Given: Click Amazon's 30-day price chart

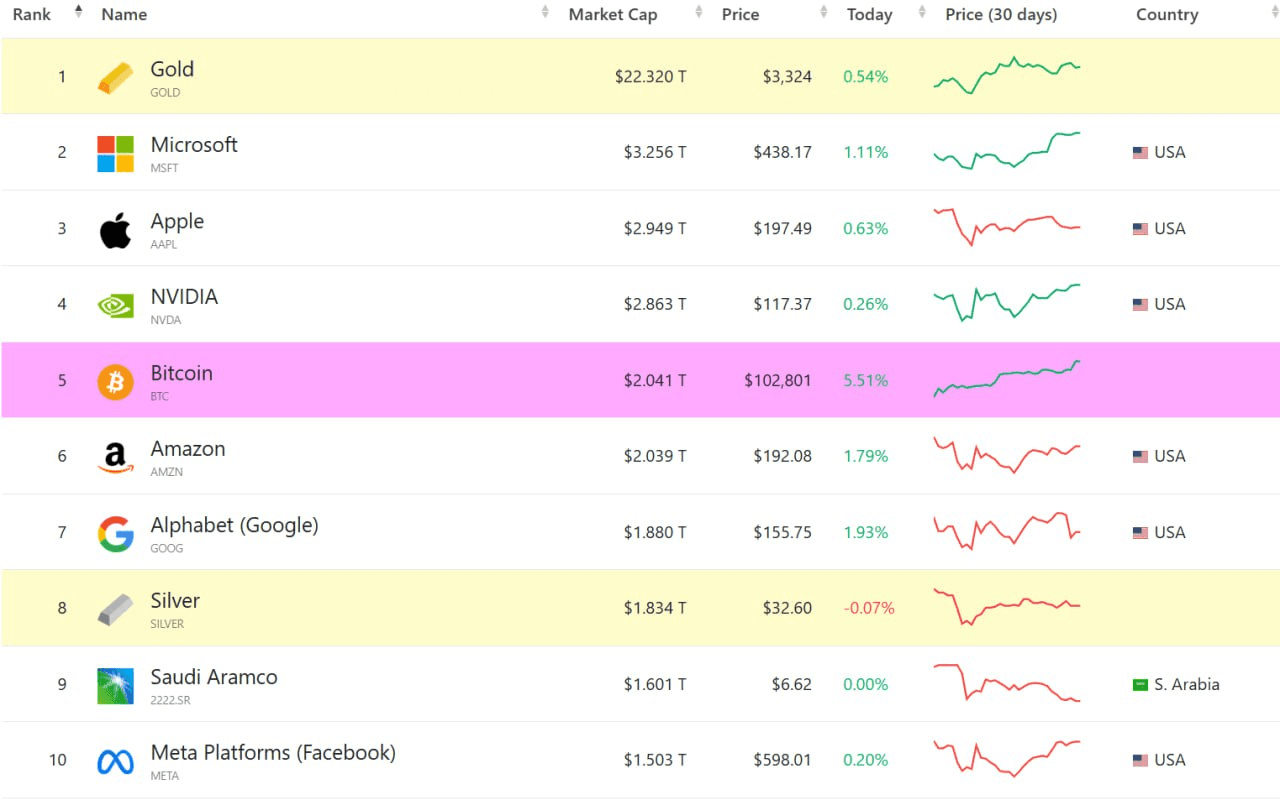Looking at the screenshot, I should (1007, 455).
